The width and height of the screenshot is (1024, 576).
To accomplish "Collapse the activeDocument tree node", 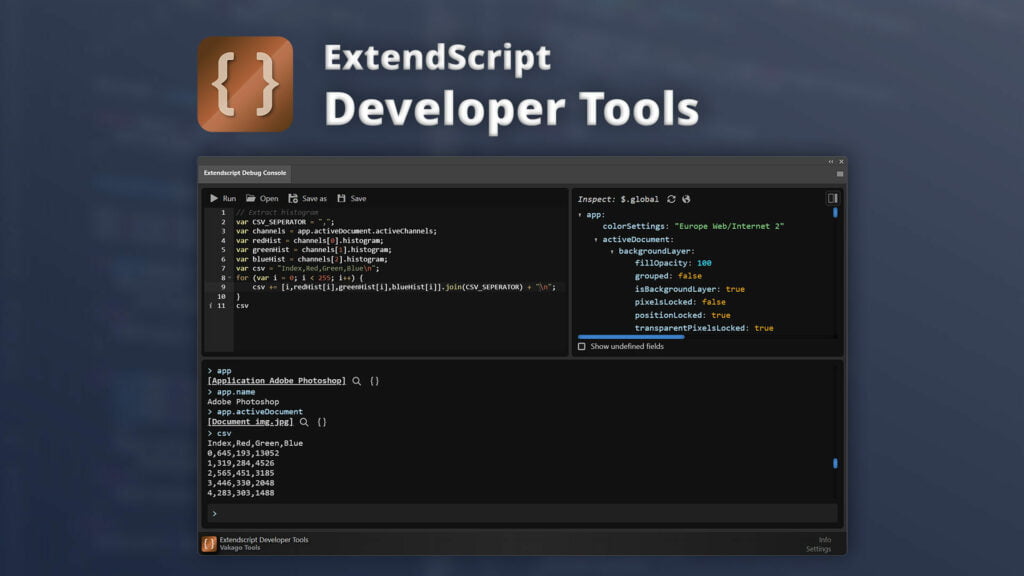I will tap(596, 240).
